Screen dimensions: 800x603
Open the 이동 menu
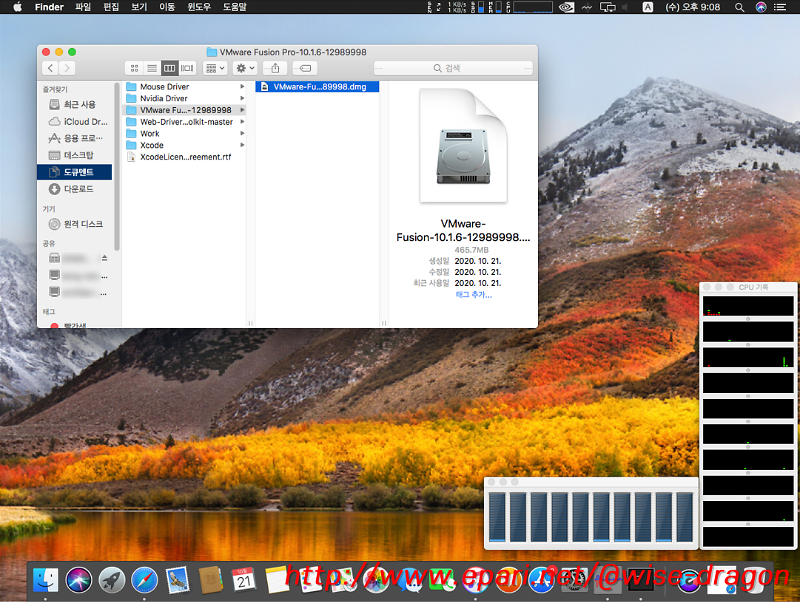167,7
